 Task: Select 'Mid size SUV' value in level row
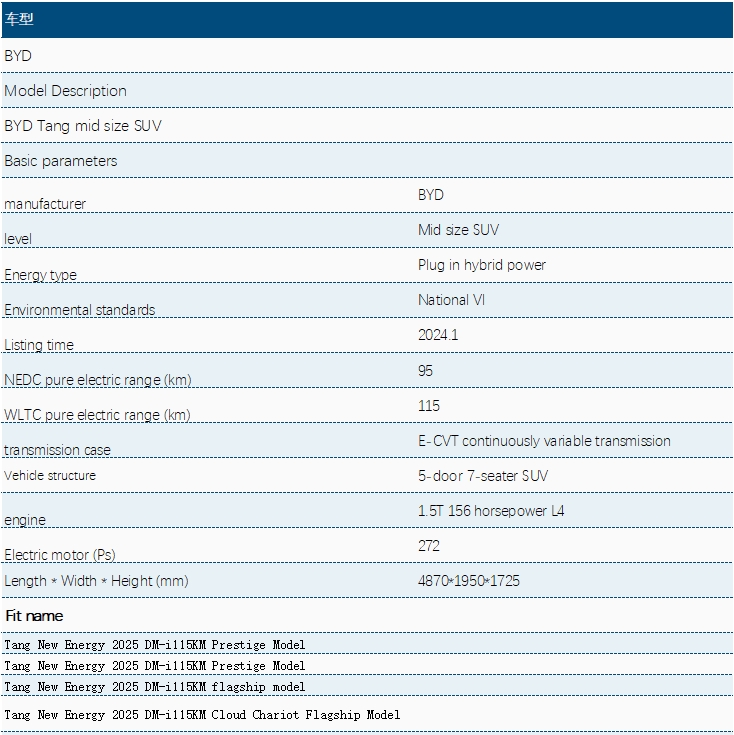pyautogui.click(x=458, y=230)
